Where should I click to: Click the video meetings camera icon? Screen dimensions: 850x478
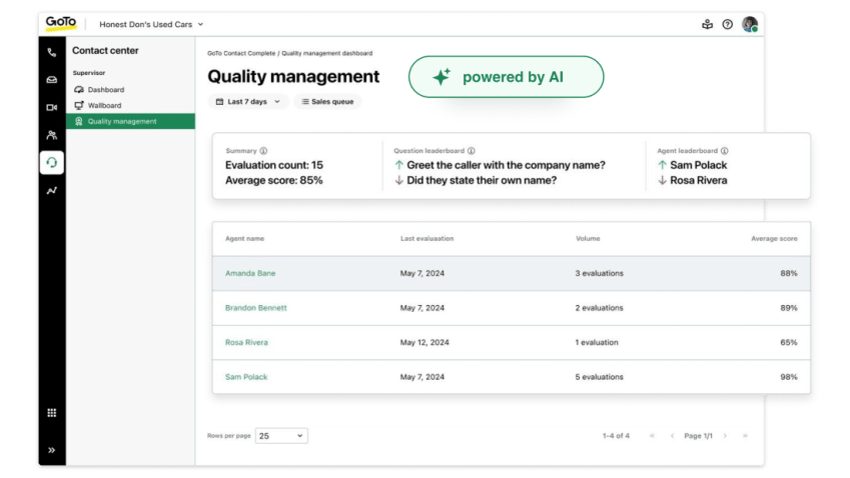tap(51, 107)
